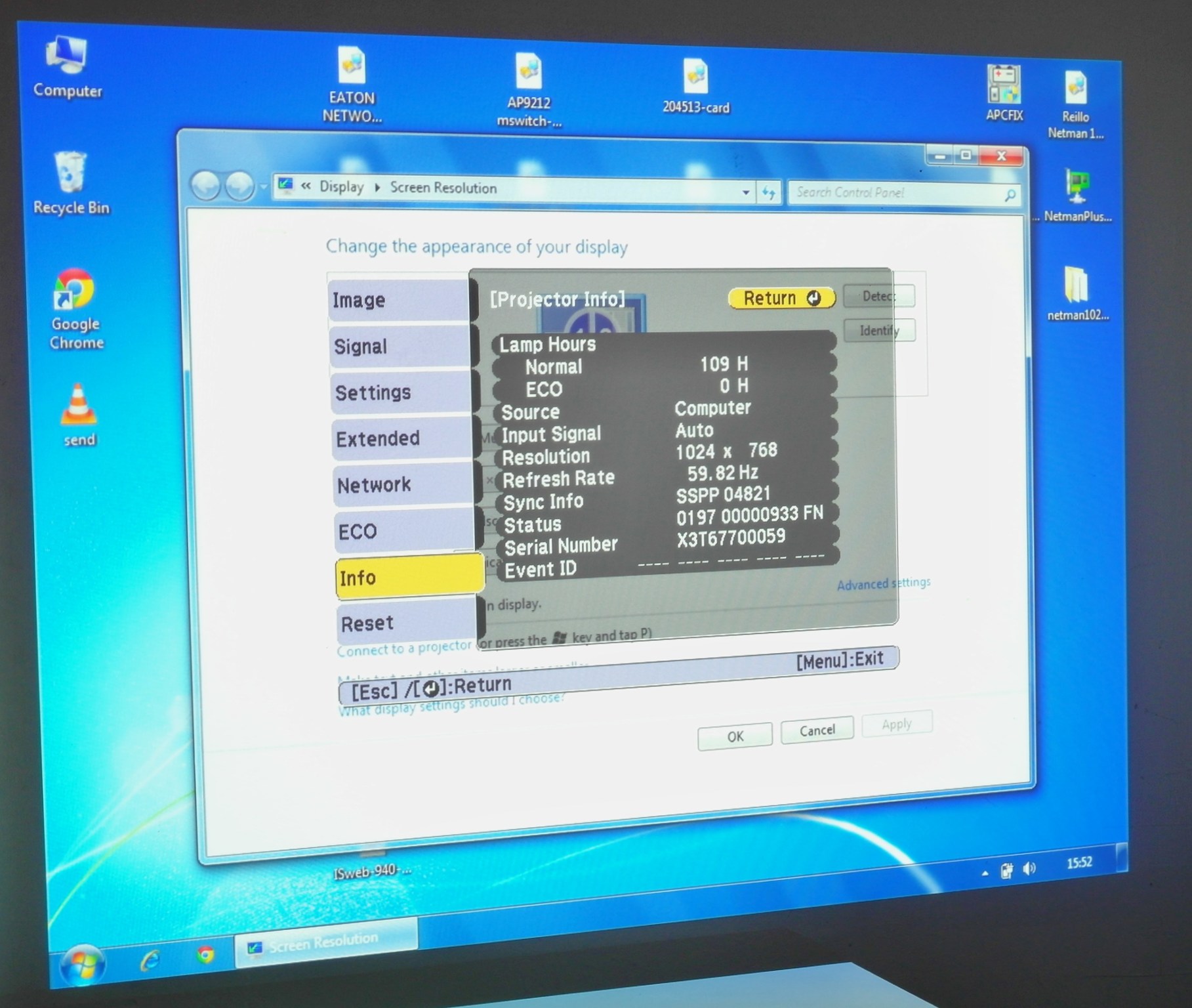Click the yellow Return button
Image resolution: width=1192 pixels, height=1008 pixels.
[x=782, y=298]
